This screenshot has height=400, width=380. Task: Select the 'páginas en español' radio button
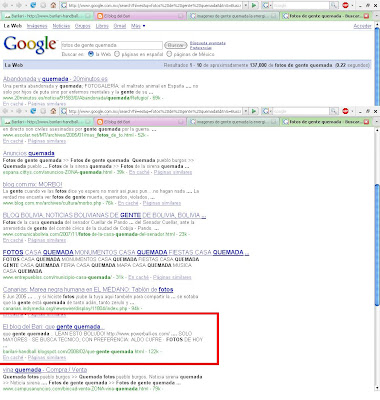click(117, 54)
